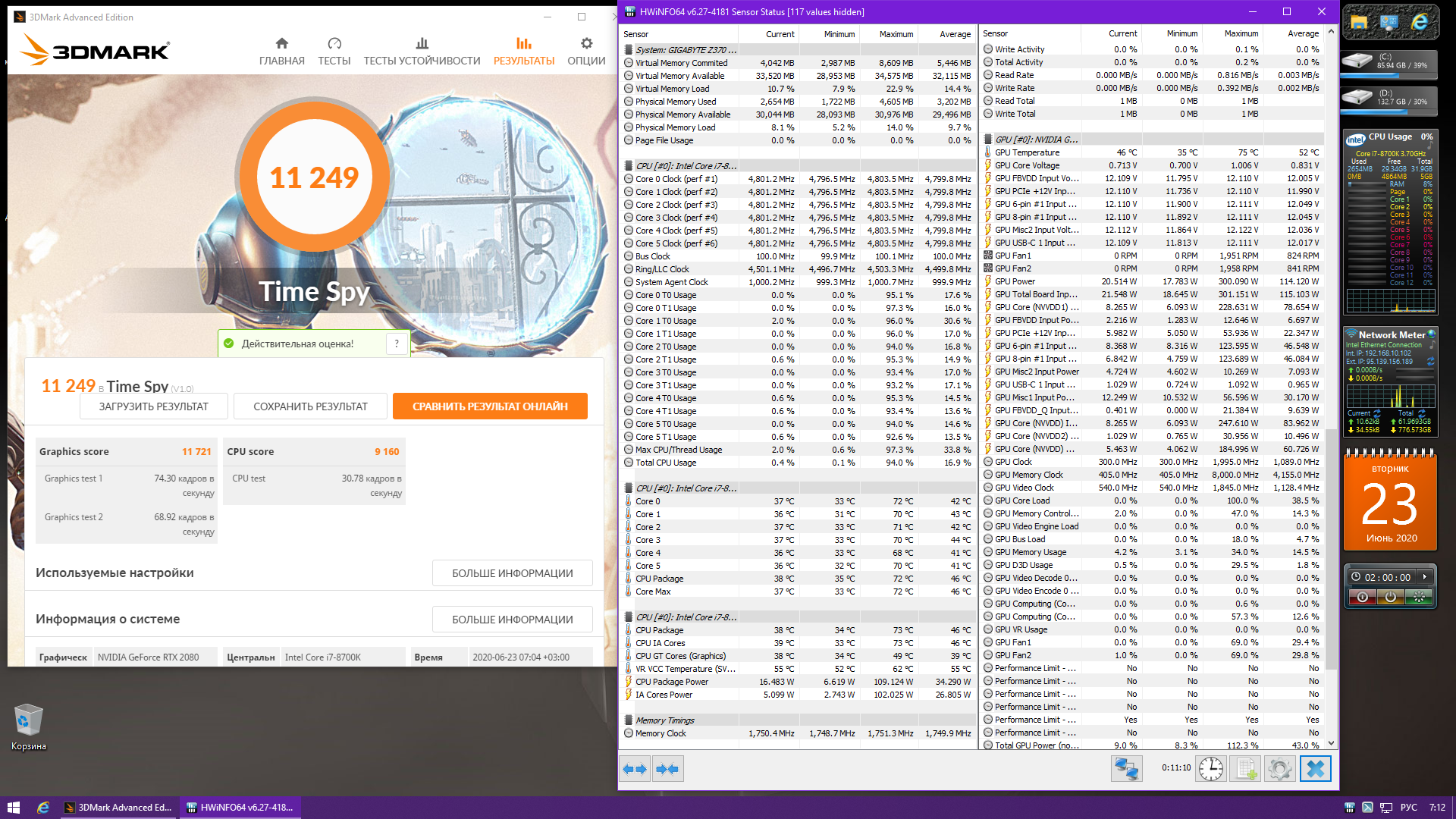Click the blue X close sensors icon
This screenshot has height=819, width=1456.
coord(1316,769)
